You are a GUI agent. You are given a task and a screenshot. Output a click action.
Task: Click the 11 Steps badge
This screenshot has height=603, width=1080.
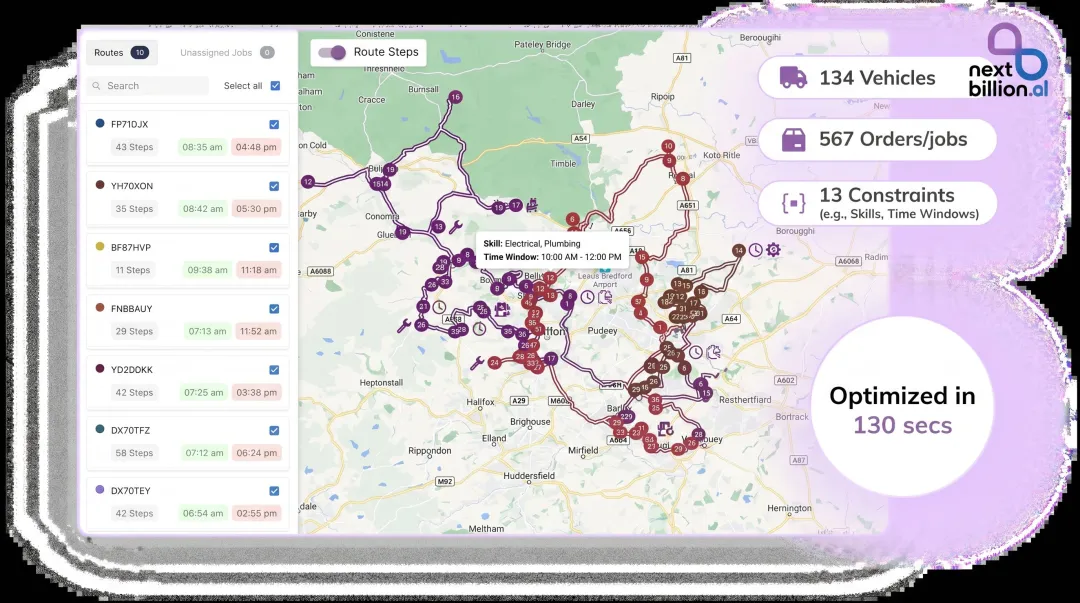pyautogui.click(x=133, y=270)
